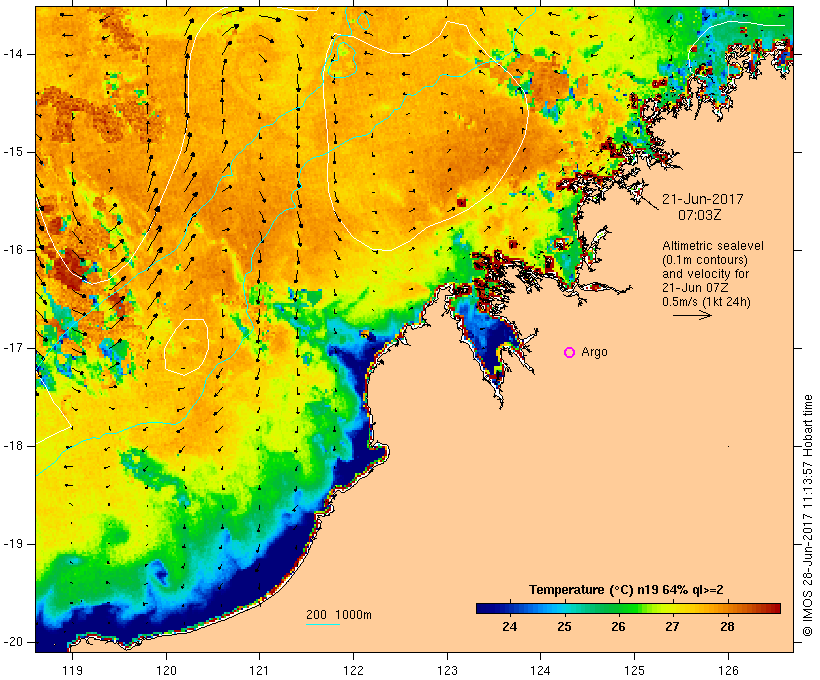Click the dark red end of temperature colorbar
This screenshot has height=680, width=820.
click(x=774, y=608)
